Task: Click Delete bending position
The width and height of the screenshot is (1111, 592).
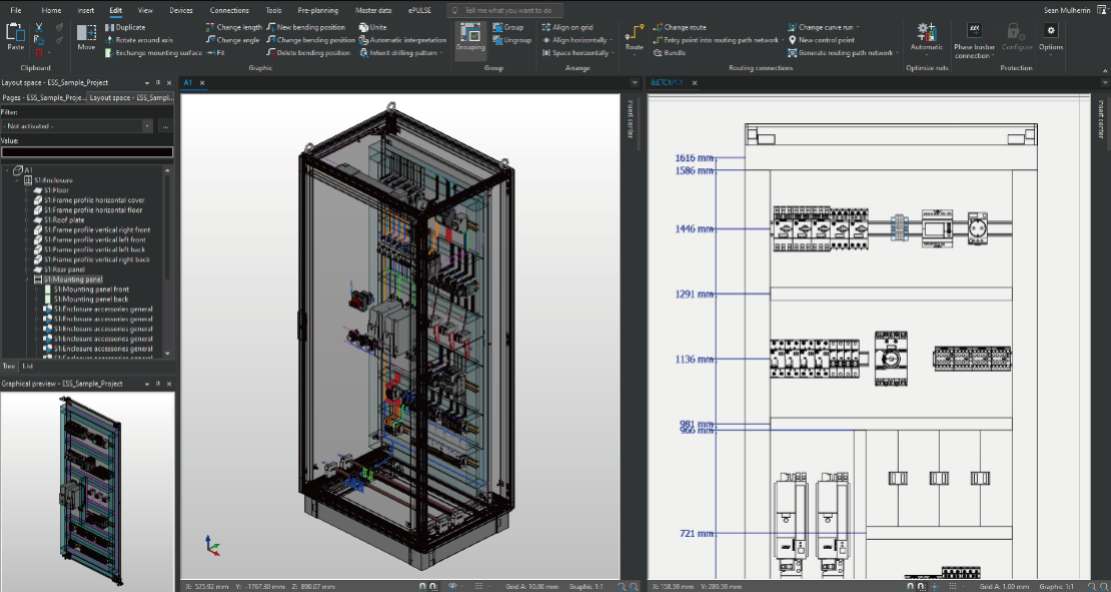Action: point(308,52)
